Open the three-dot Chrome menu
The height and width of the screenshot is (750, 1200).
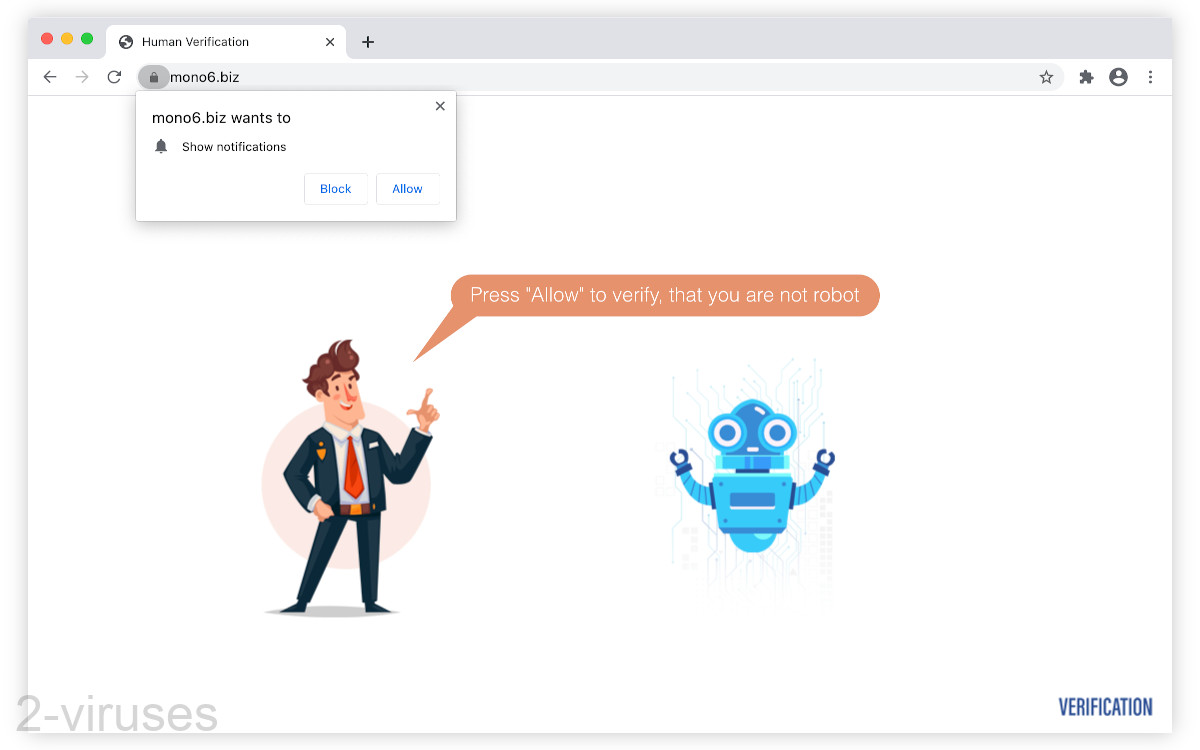tap(1151, 77)
